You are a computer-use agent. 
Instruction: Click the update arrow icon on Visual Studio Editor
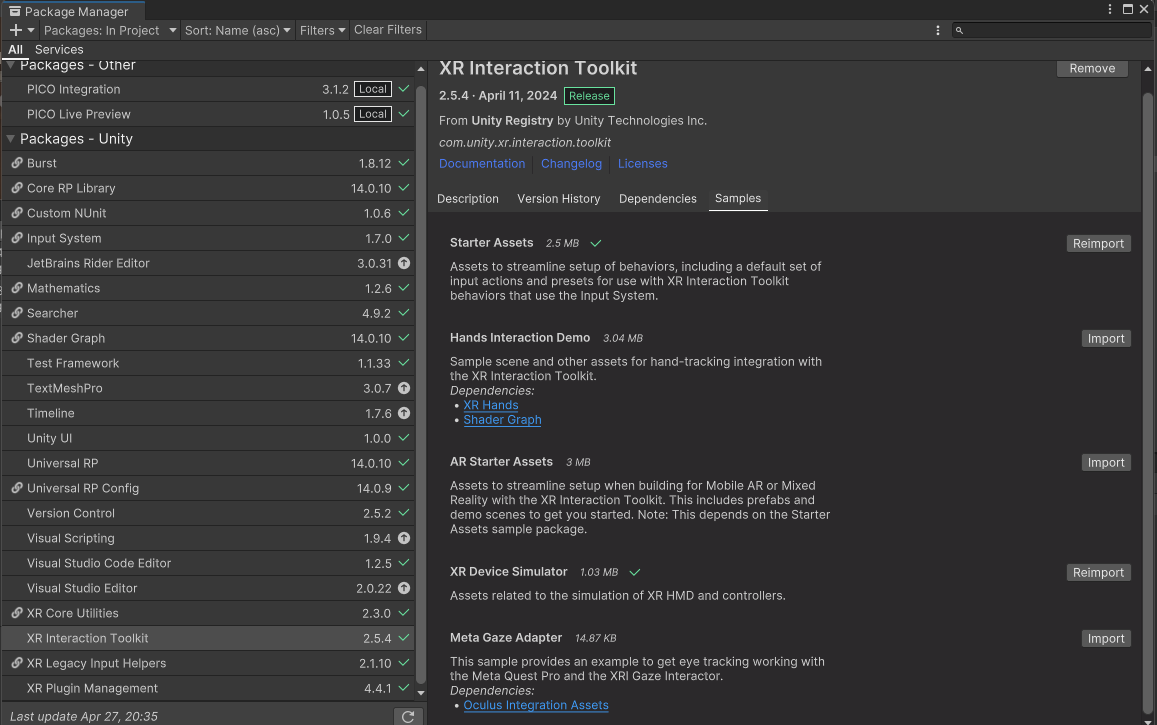(x=404, y=589)
